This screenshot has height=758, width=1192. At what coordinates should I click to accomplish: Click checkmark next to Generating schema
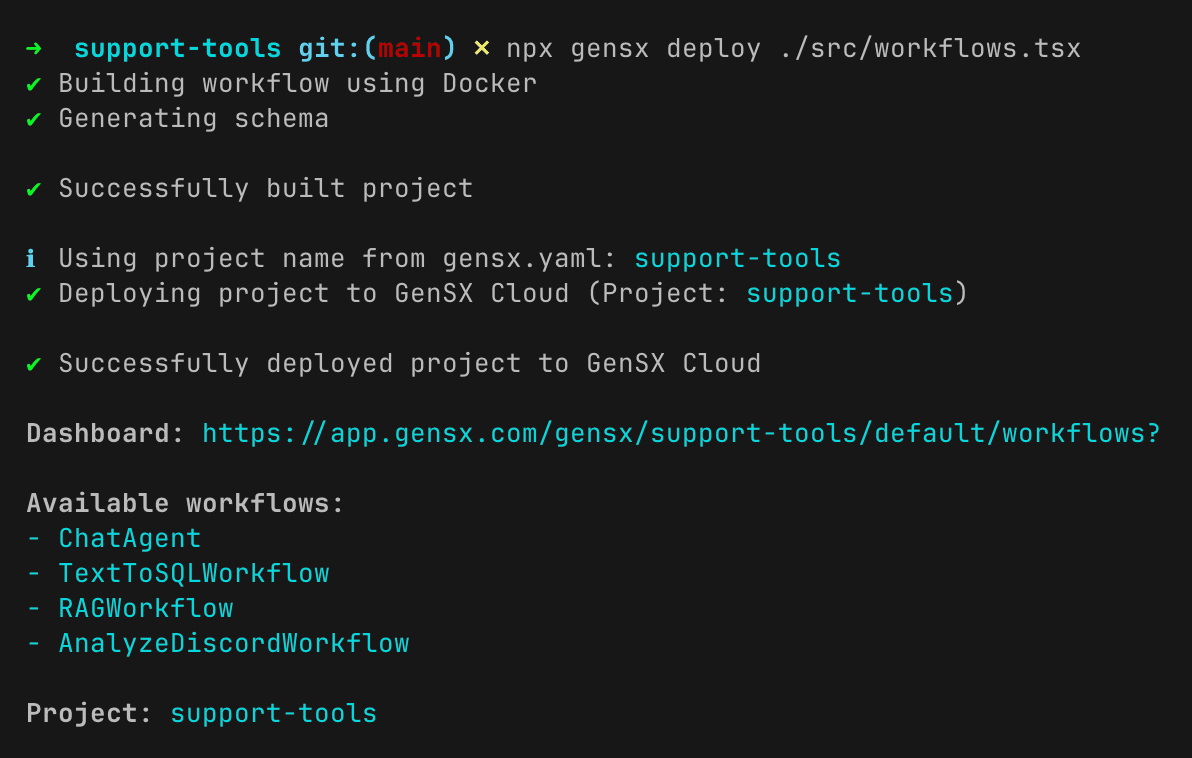(x=34, y=118)
